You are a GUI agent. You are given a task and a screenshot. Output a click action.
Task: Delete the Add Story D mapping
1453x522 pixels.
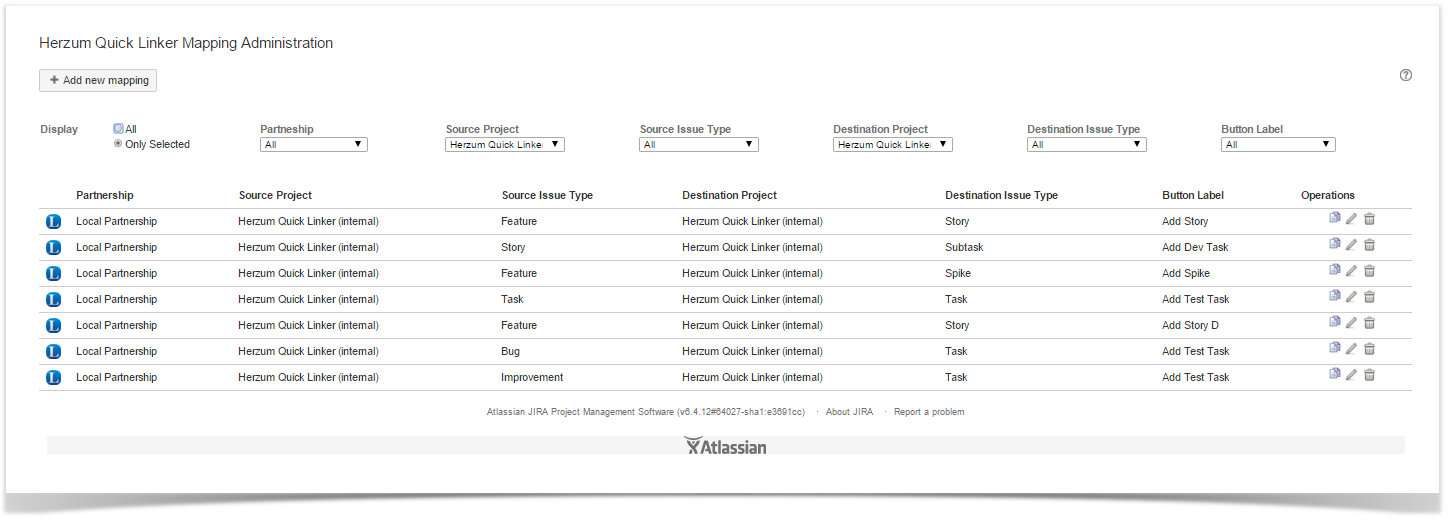(x=1369, y=323)
